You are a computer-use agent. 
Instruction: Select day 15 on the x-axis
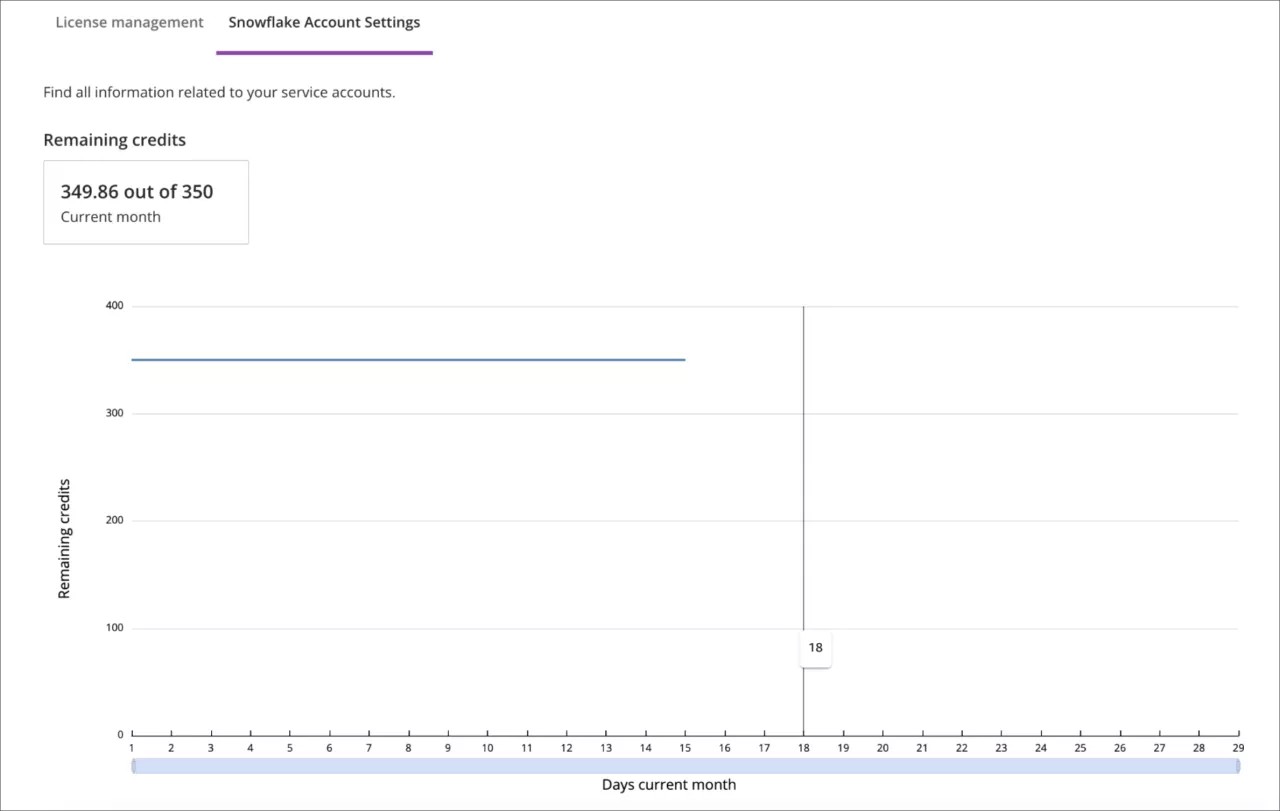coord(685,747)
